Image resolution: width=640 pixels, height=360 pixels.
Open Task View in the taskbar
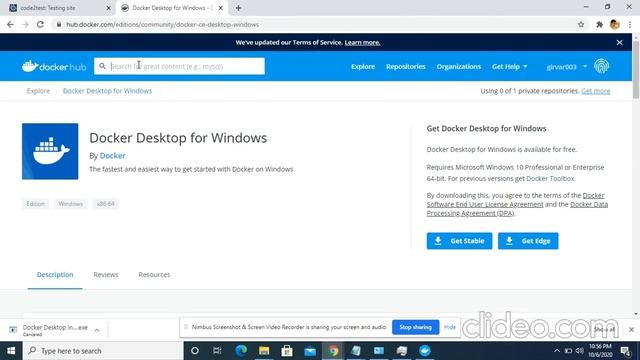(x=217, y=351)
